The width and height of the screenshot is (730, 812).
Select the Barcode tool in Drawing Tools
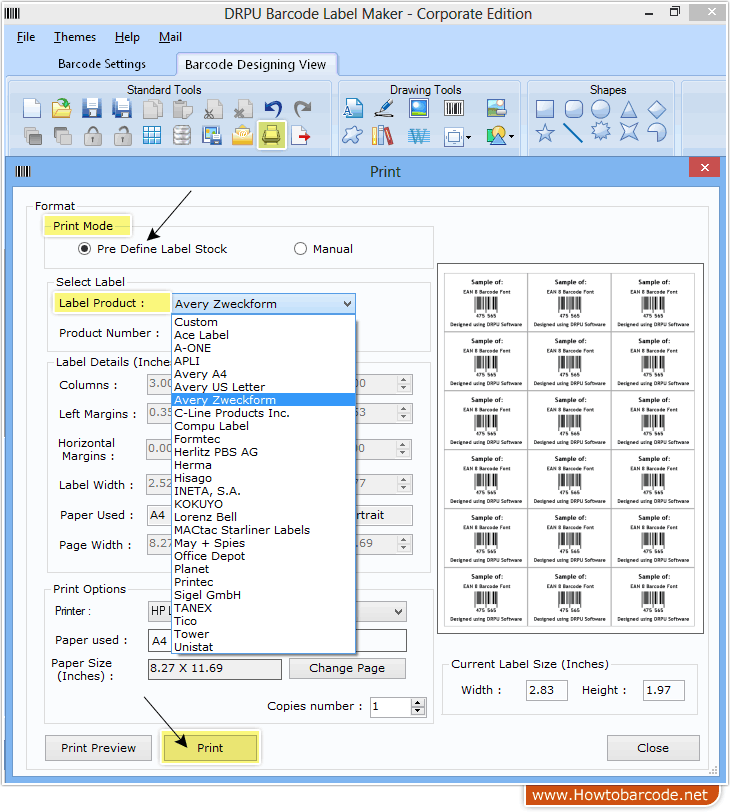pos(454,108)
